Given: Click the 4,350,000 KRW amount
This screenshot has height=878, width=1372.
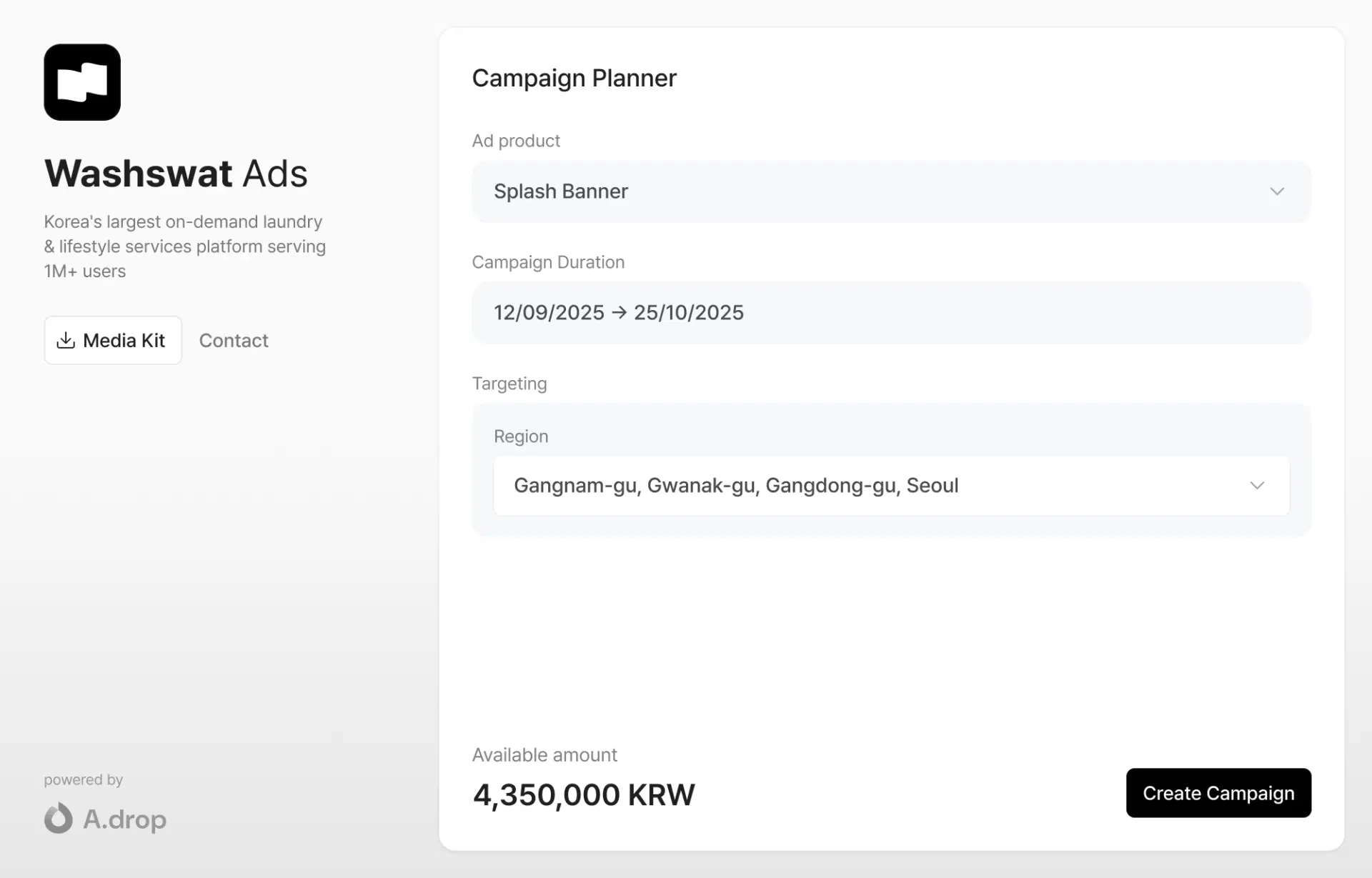Looking at the screenshot, I should pos(583,795).
